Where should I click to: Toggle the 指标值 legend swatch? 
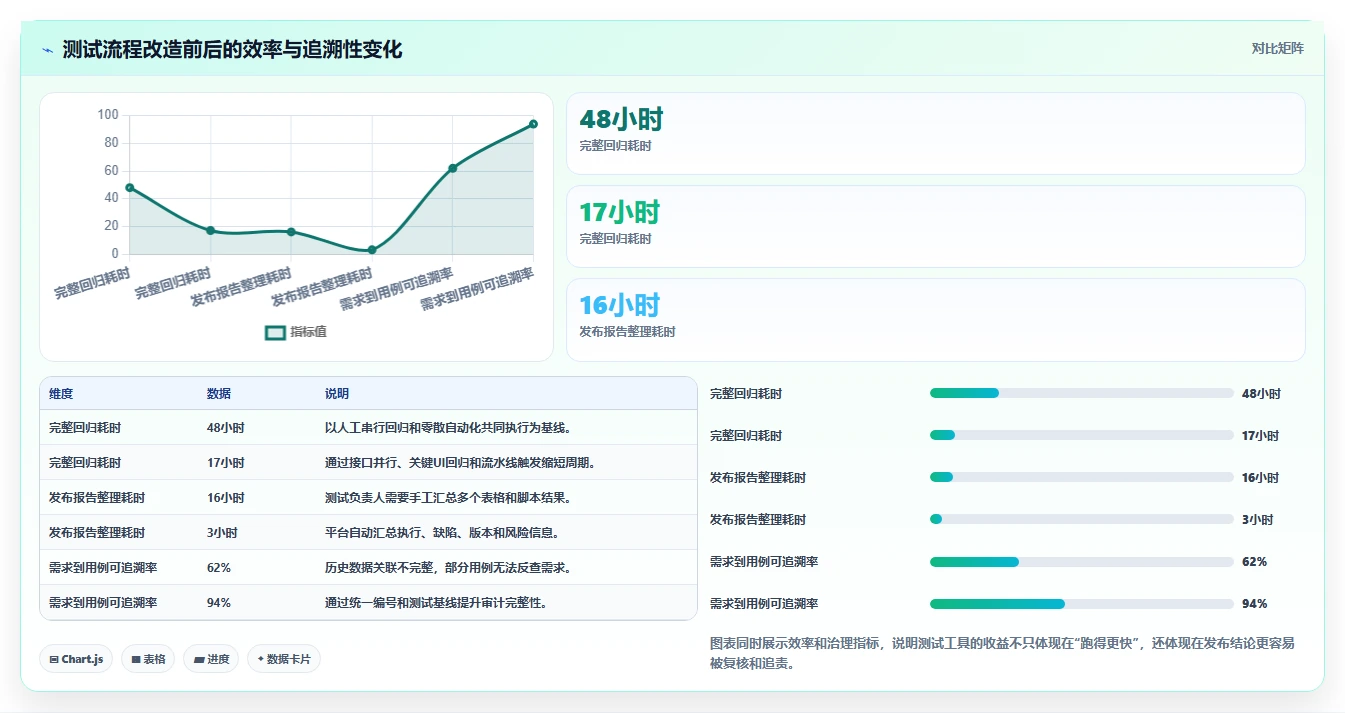pyautogui.click(x=275, y=332)
